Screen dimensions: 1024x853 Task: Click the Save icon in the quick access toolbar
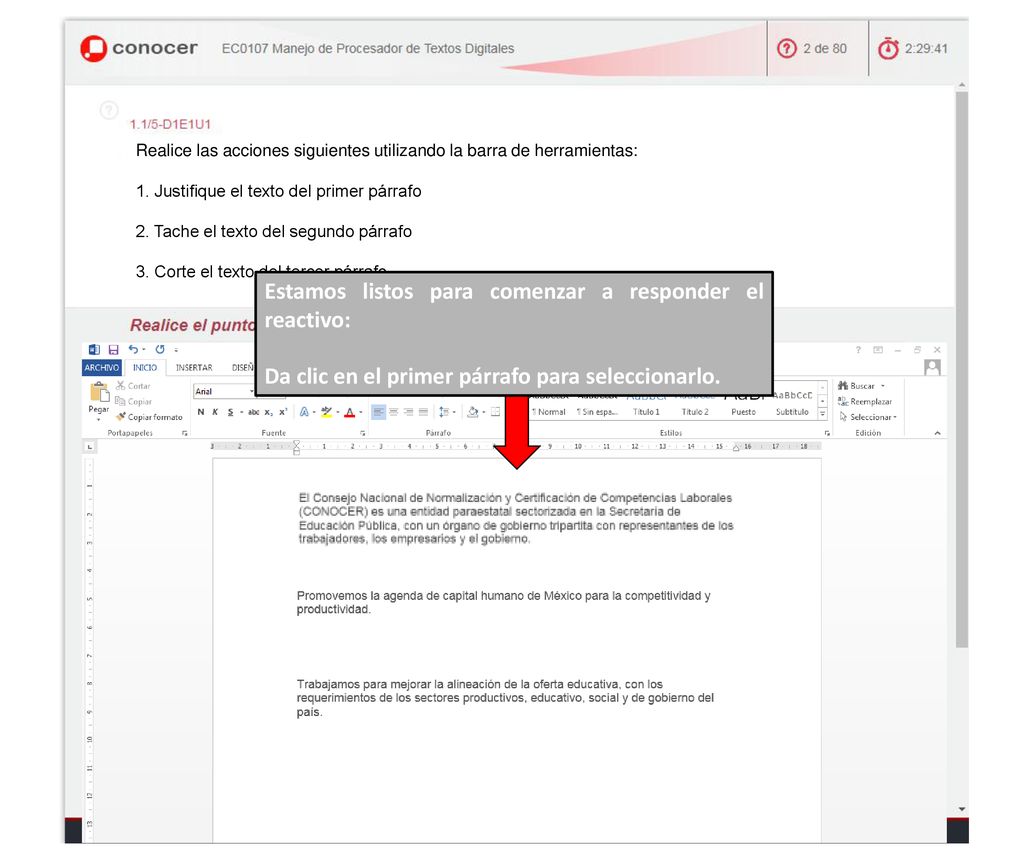[114, 349]
